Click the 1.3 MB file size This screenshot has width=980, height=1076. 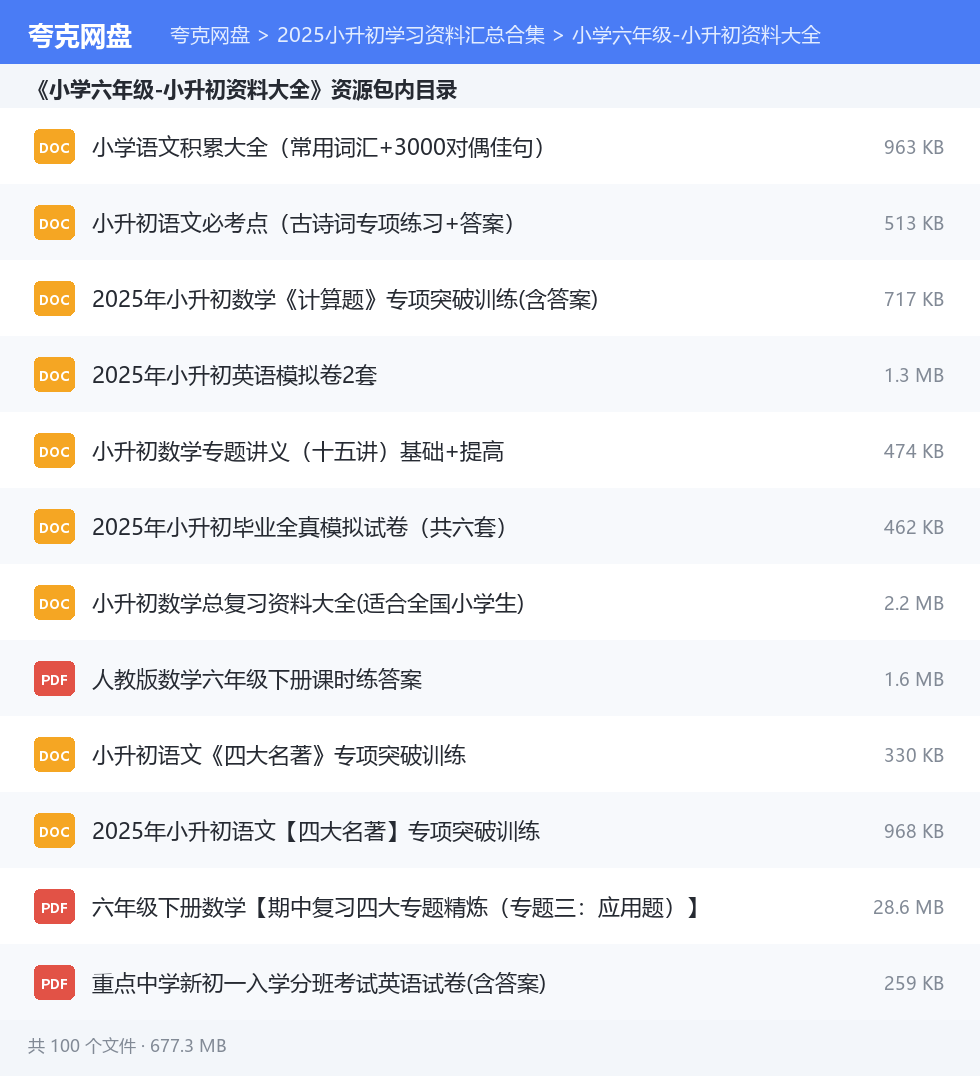pos(913,375)
